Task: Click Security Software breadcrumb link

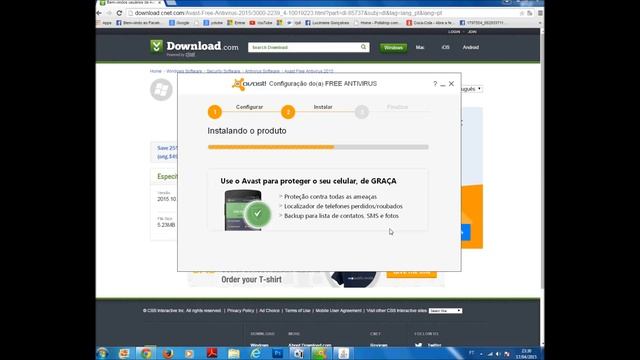Action: [x=223, y=71]
